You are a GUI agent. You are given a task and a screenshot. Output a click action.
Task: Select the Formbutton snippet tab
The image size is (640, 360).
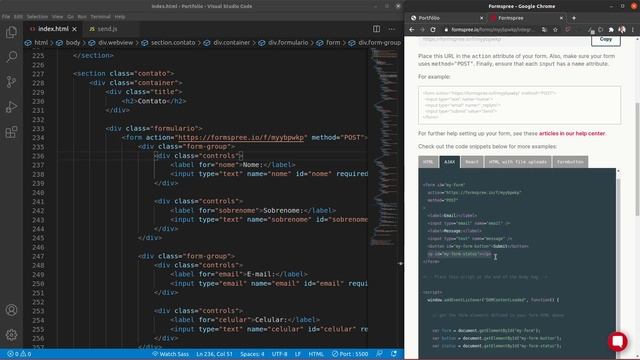[570, 162]
